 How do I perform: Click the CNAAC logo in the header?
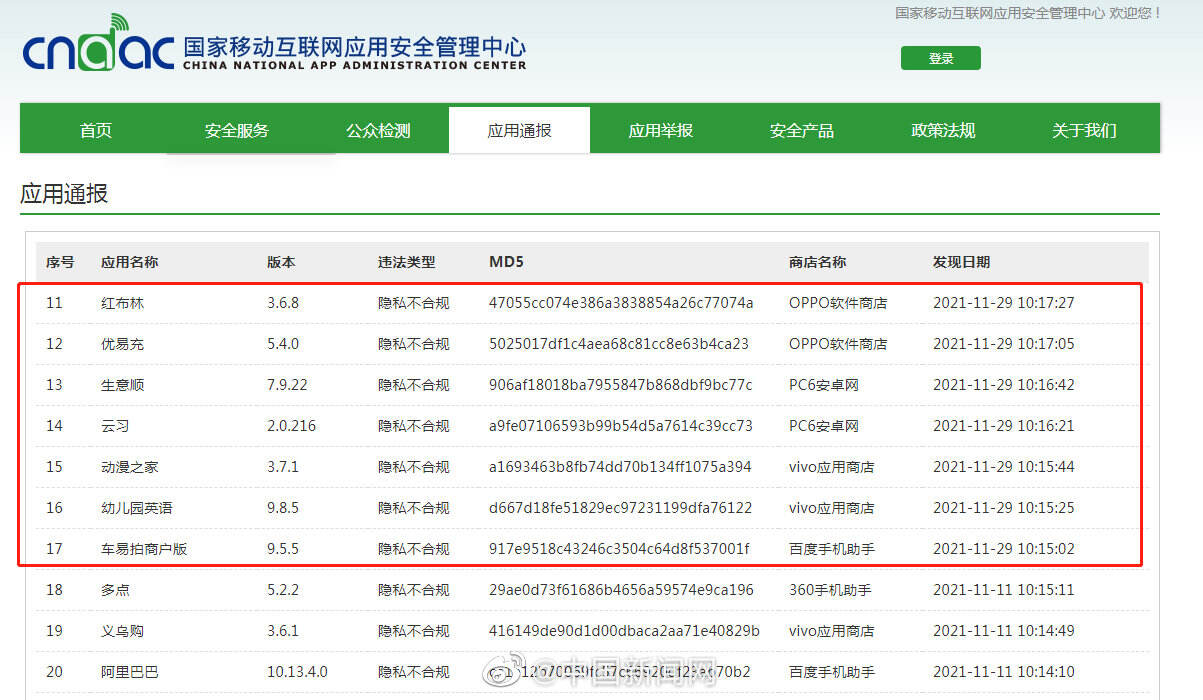click(274, 45)
